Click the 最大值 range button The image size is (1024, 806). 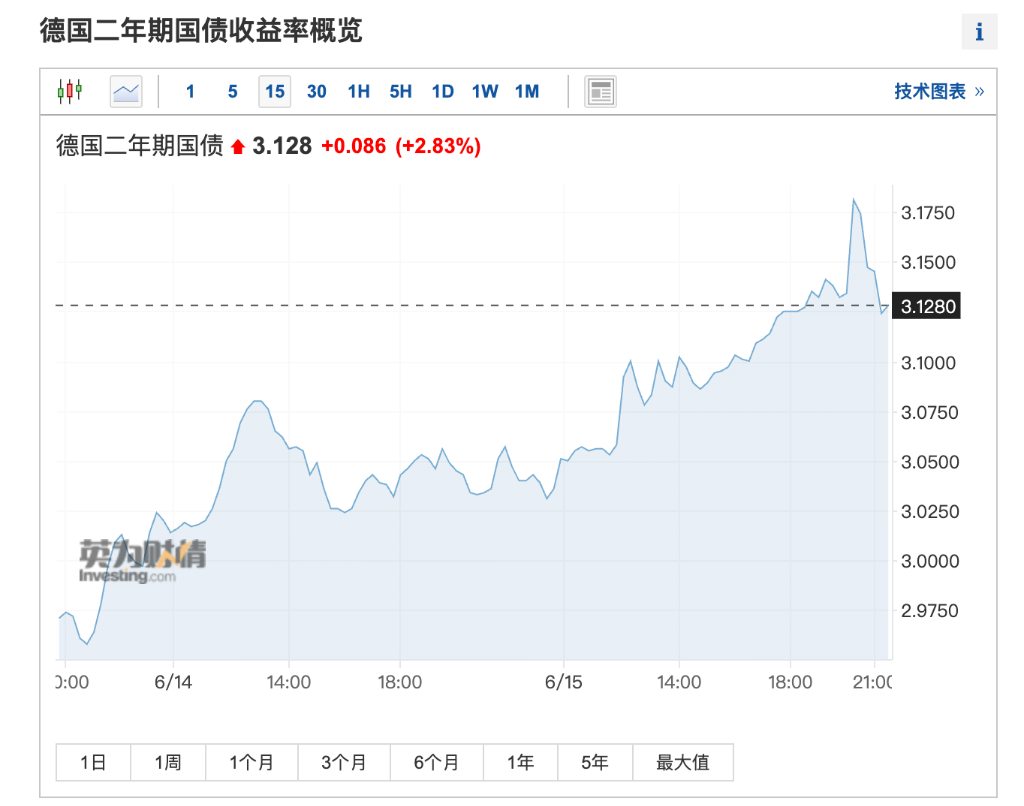tap(682, 762)
